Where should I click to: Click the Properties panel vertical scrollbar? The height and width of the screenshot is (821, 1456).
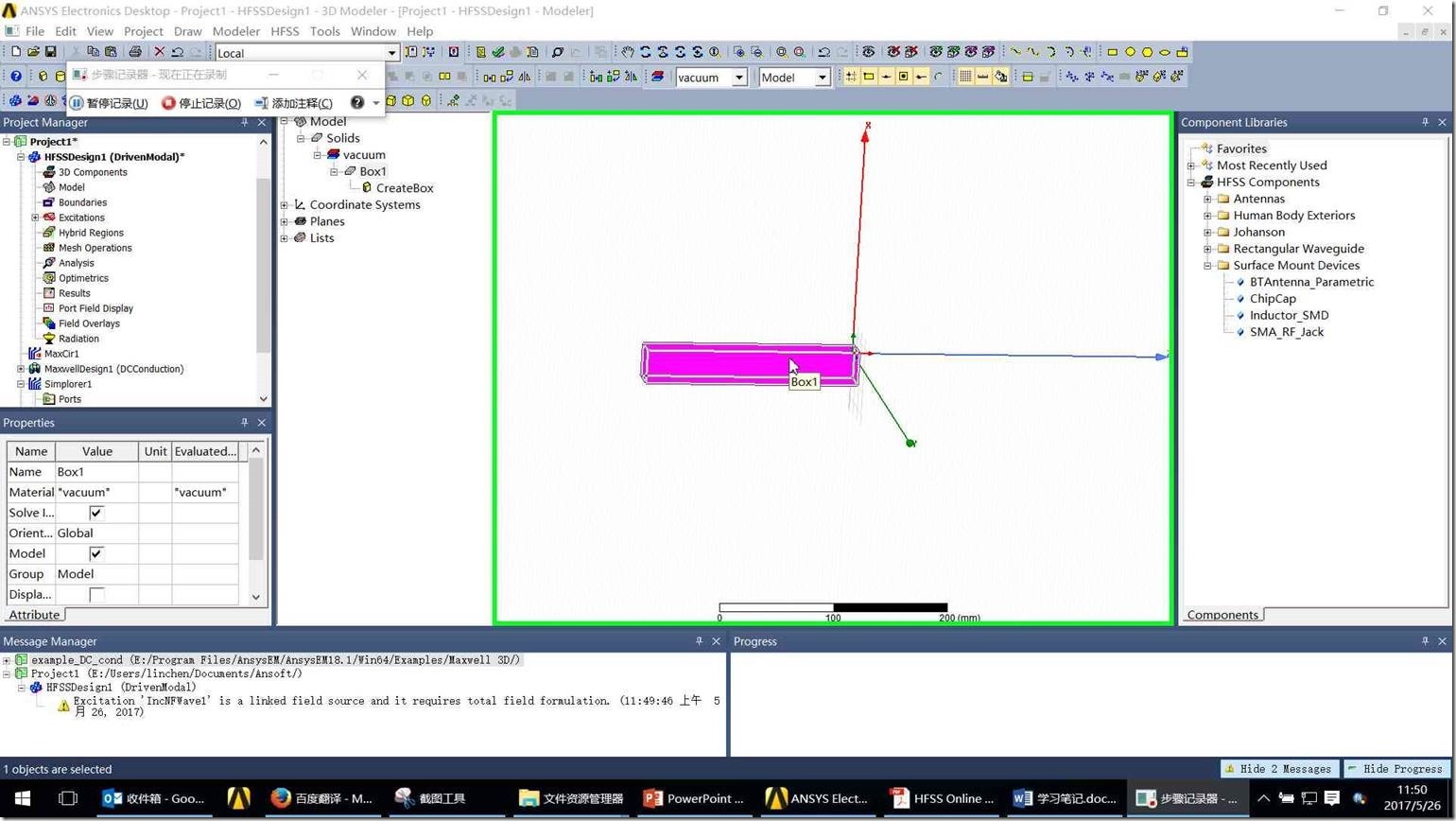coord(255,523)
